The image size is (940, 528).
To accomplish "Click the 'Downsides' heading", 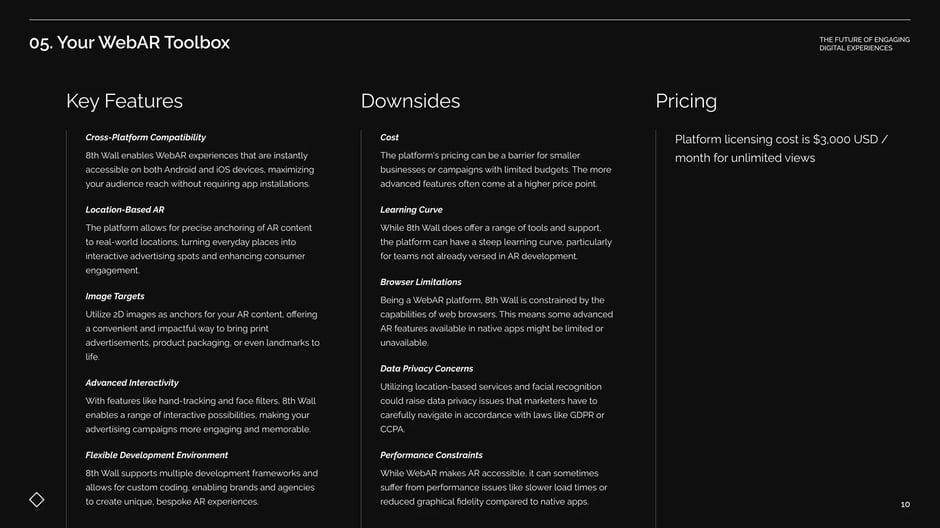I will [410, 101].
